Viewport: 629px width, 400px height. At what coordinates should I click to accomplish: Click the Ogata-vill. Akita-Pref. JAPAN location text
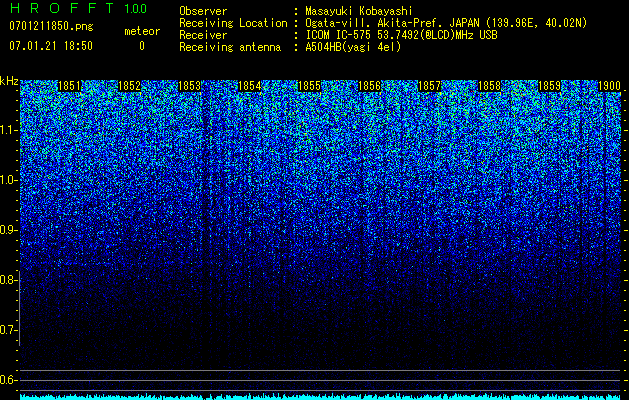(x=446, y=23)
